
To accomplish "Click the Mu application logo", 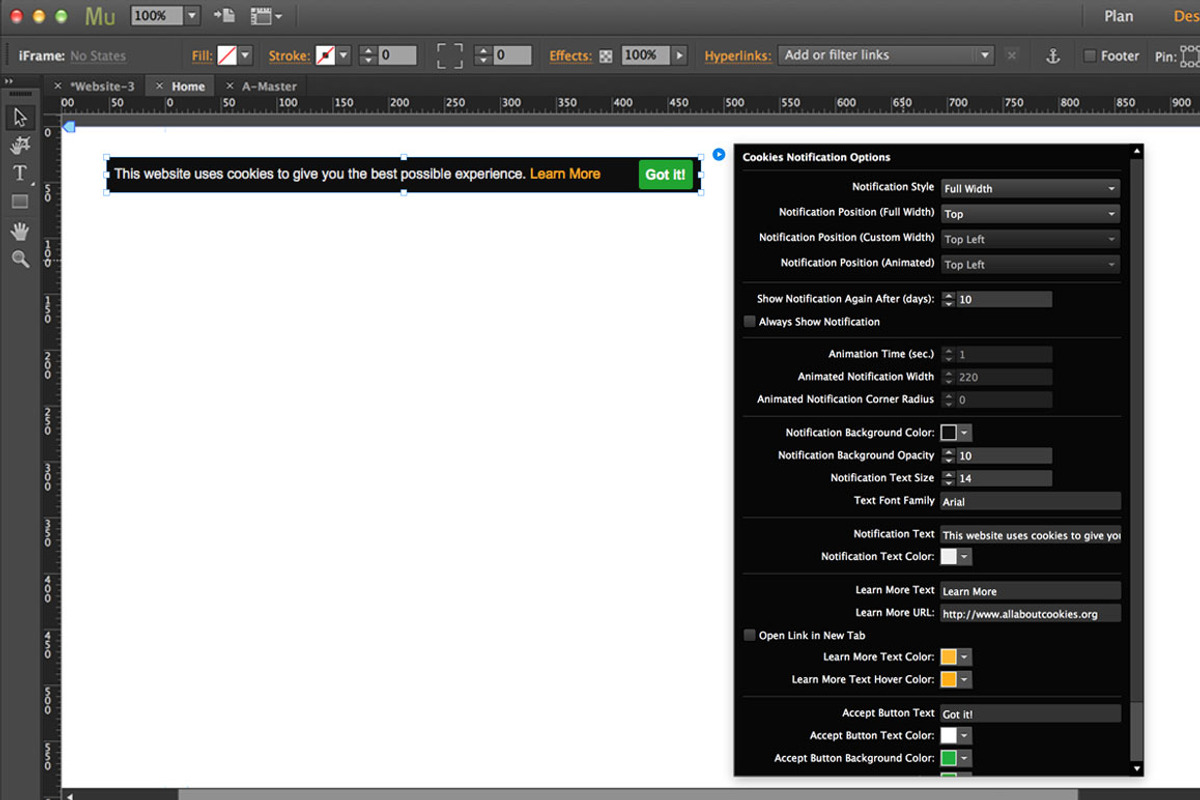I will point(100,16).
